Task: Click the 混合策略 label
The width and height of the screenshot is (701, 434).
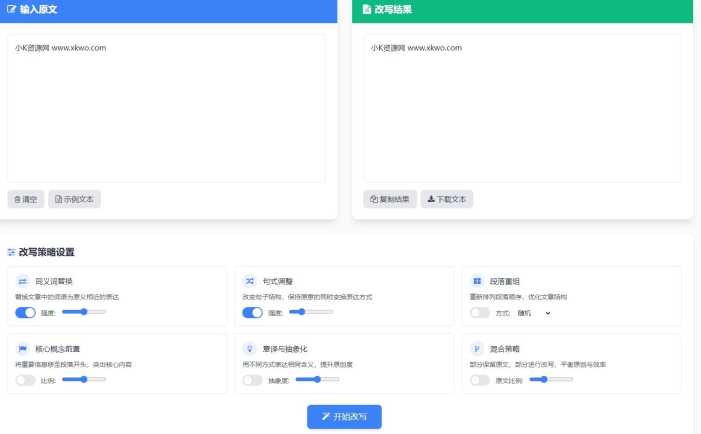Action: coord(505,349)
